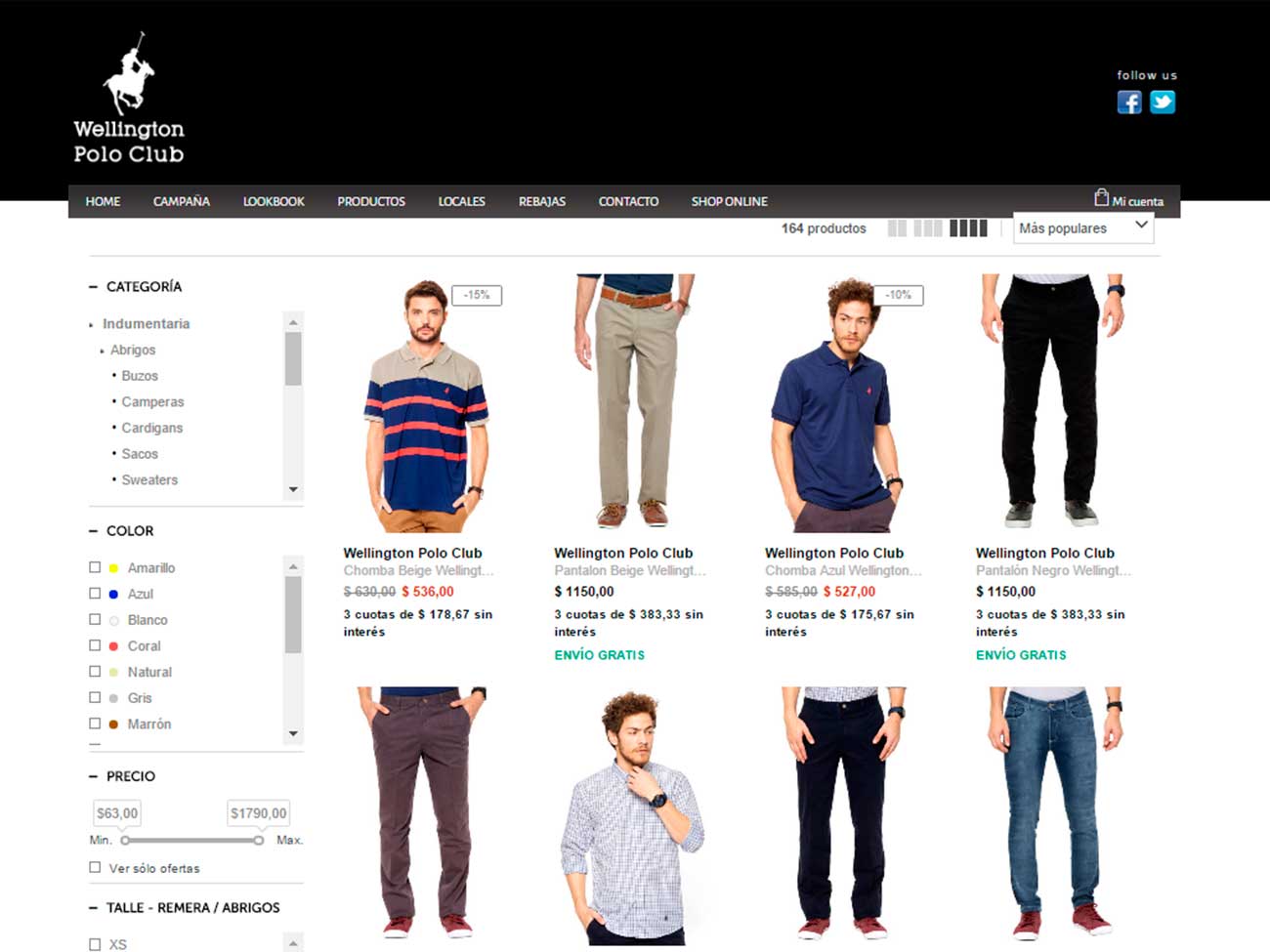Open the REBAJAS menu item
The height and width of the screenshot is (952, 1270).
[542, 201]
